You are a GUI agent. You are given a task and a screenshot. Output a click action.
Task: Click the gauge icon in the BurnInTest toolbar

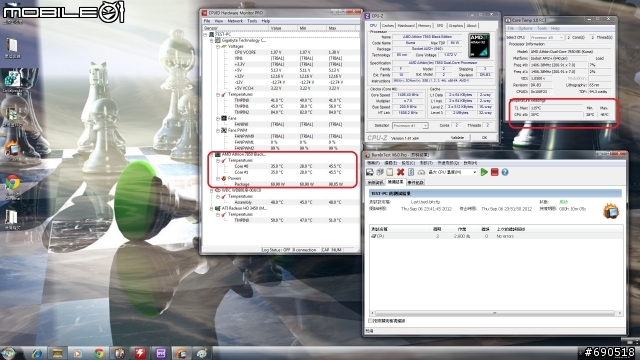point(421,172)
